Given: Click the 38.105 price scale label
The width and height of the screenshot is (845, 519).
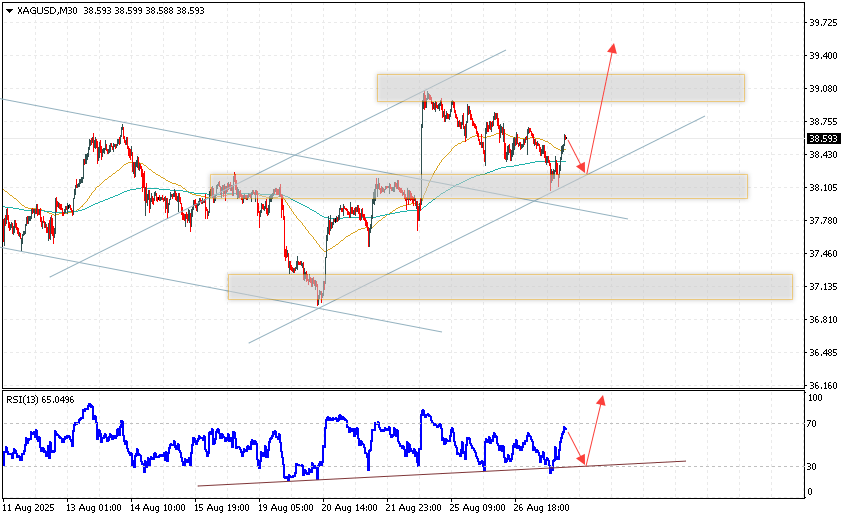Looking at the screenshot, I should (x=823, y=188).
